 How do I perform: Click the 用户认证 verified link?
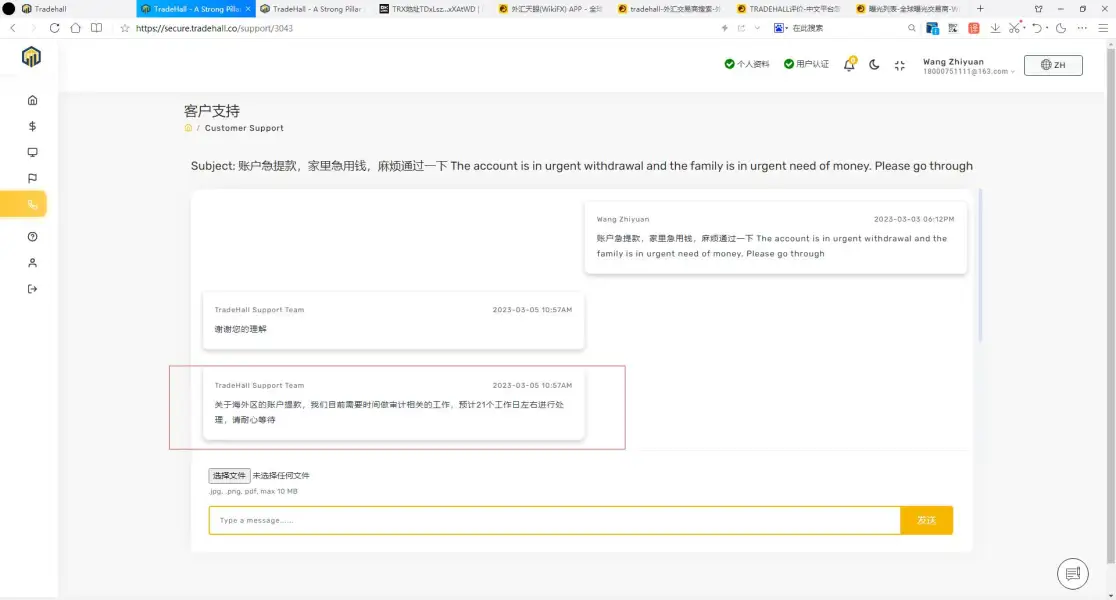806,64
